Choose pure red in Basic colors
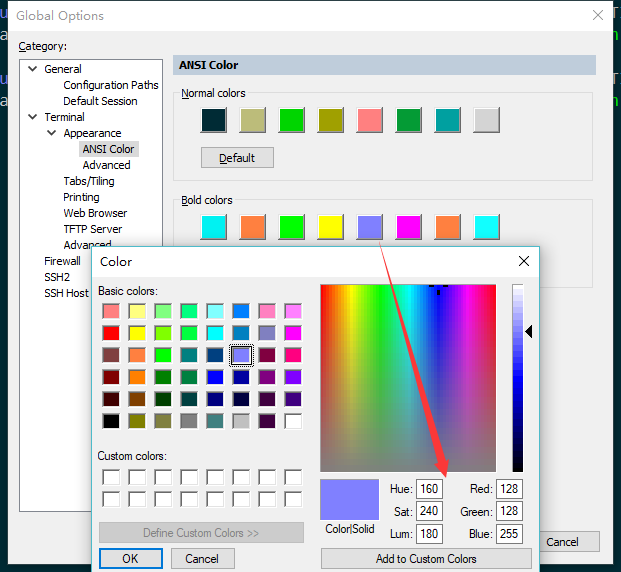 pyautogui.click(x=111, y=333)
